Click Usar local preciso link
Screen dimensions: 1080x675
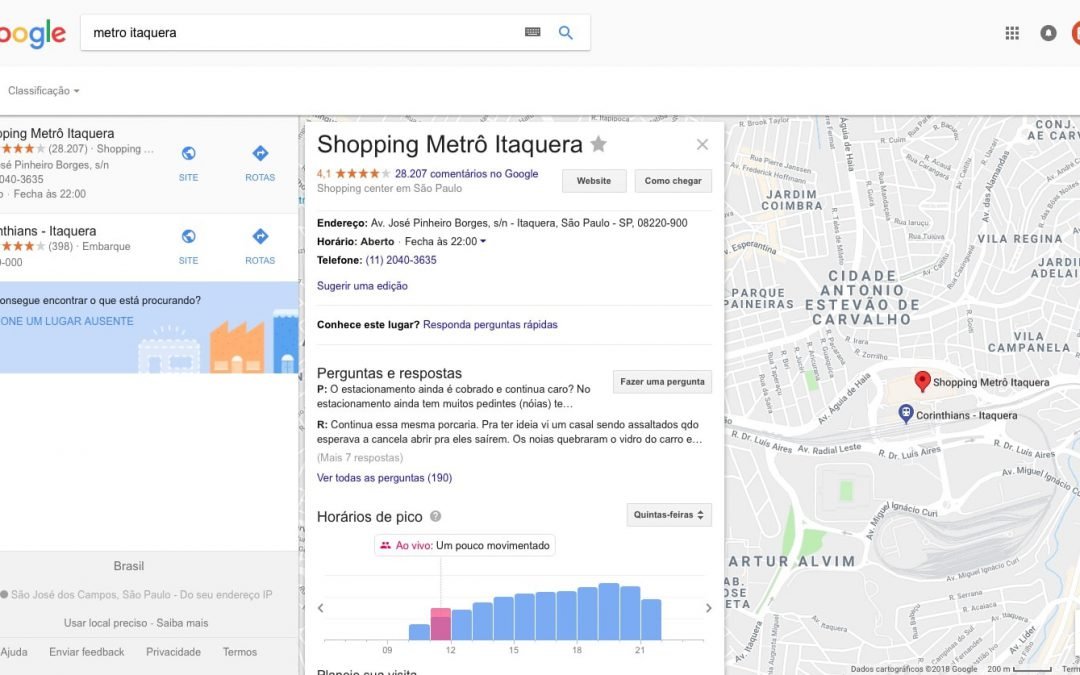(105, 623)
